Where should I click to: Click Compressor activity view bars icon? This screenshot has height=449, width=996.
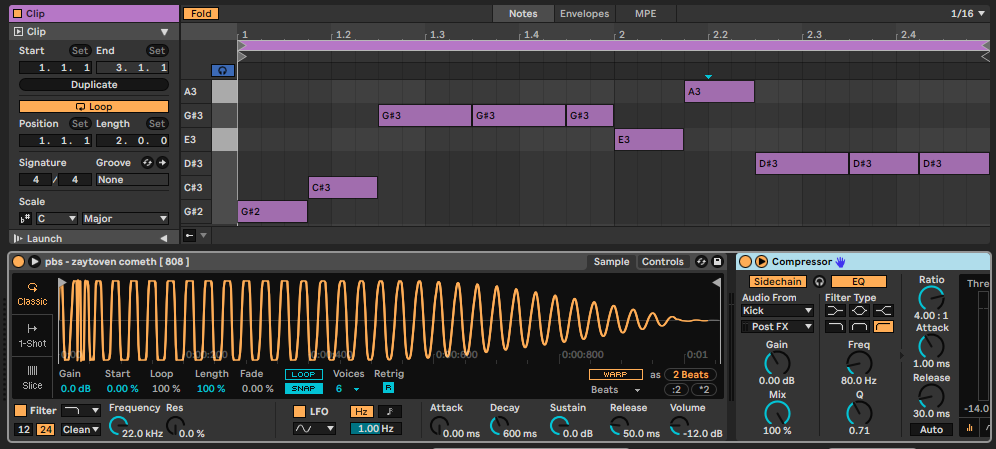[970, 429]
